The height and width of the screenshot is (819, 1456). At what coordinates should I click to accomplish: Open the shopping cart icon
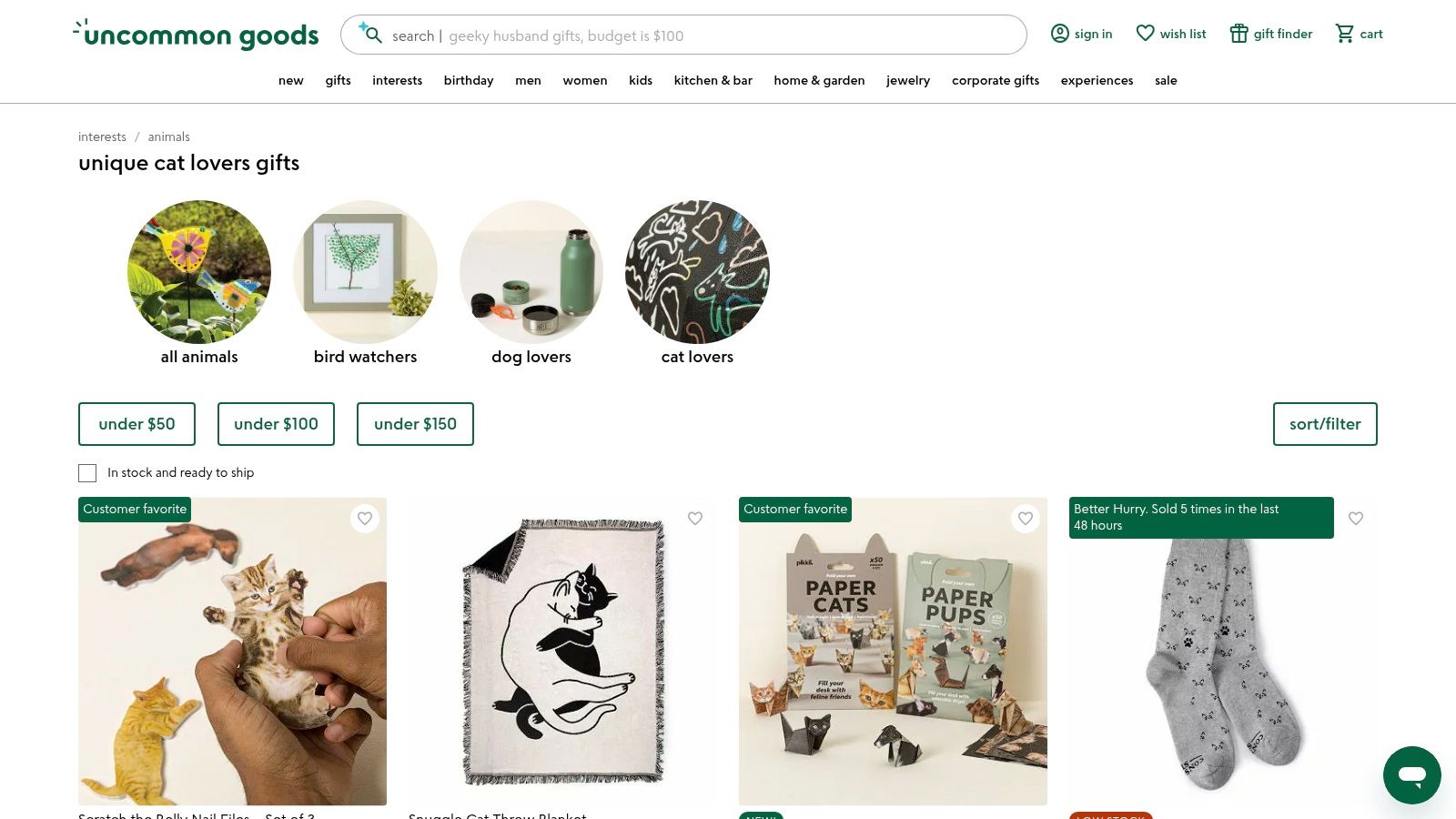pyautogui.click(x=1344, y=34)
